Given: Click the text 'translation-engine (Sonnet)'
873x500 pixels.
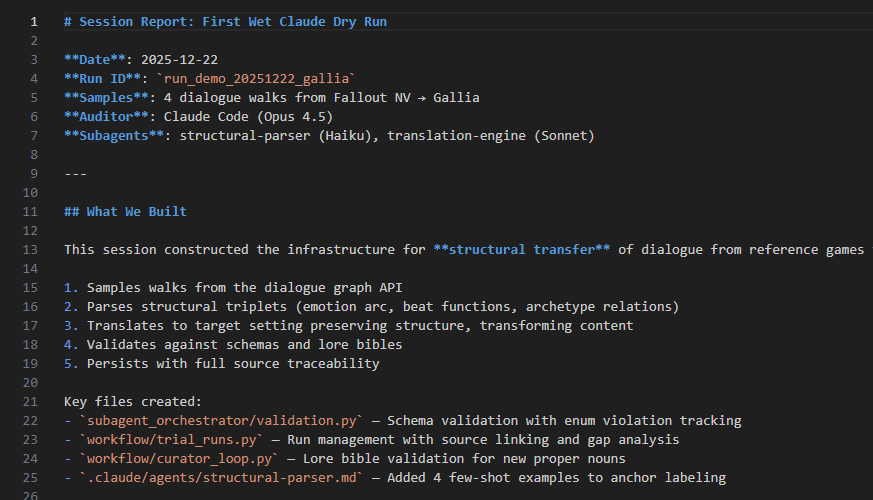Looking at the screenshot, I should tap(491, 135).
